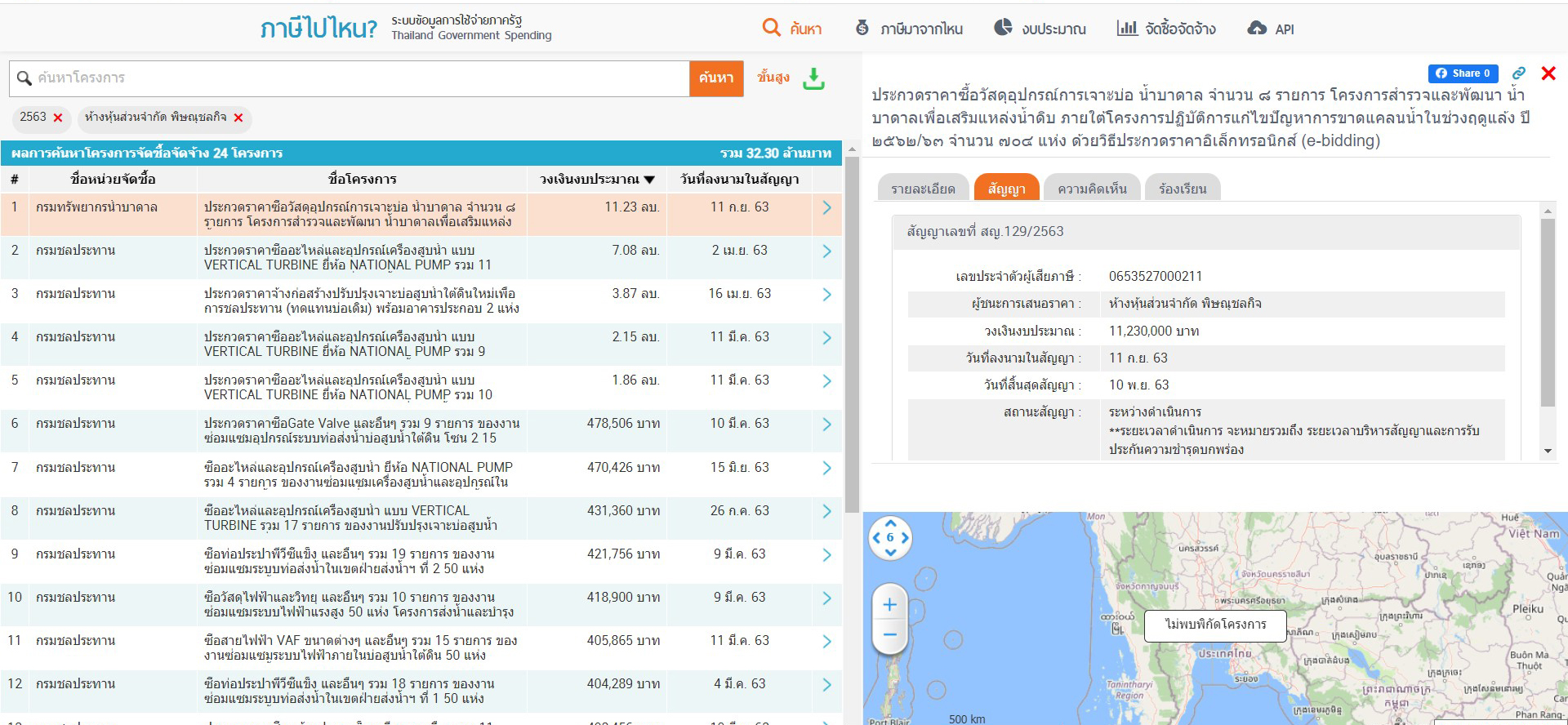Remove the ห้างหุ้นส่วนจำกัด พิษณุชลกิจ filter tag

[x=238, y=118]
